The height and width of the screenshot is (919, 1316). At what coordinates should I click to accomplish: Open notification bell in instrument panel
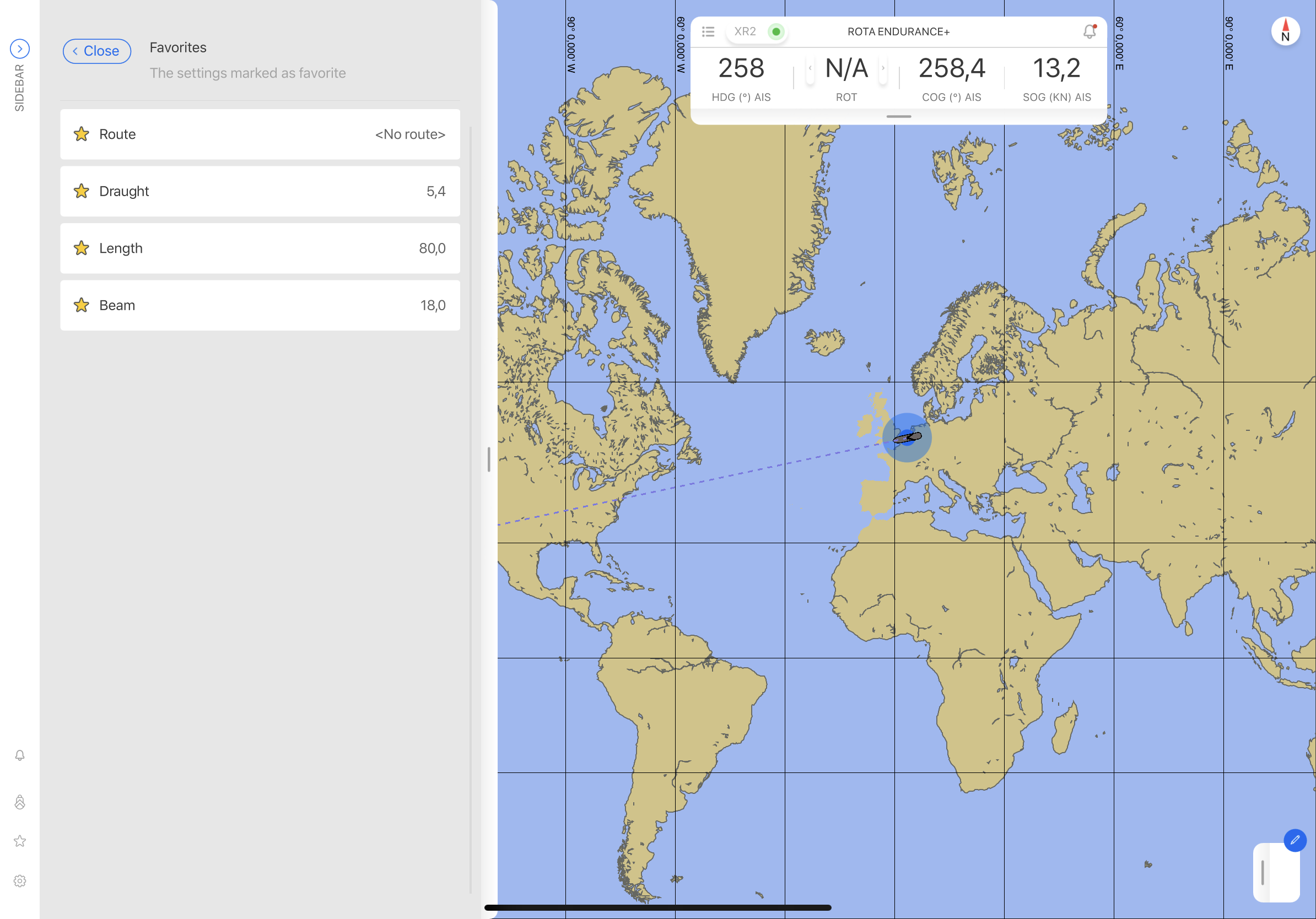[x=1089, y=31]
